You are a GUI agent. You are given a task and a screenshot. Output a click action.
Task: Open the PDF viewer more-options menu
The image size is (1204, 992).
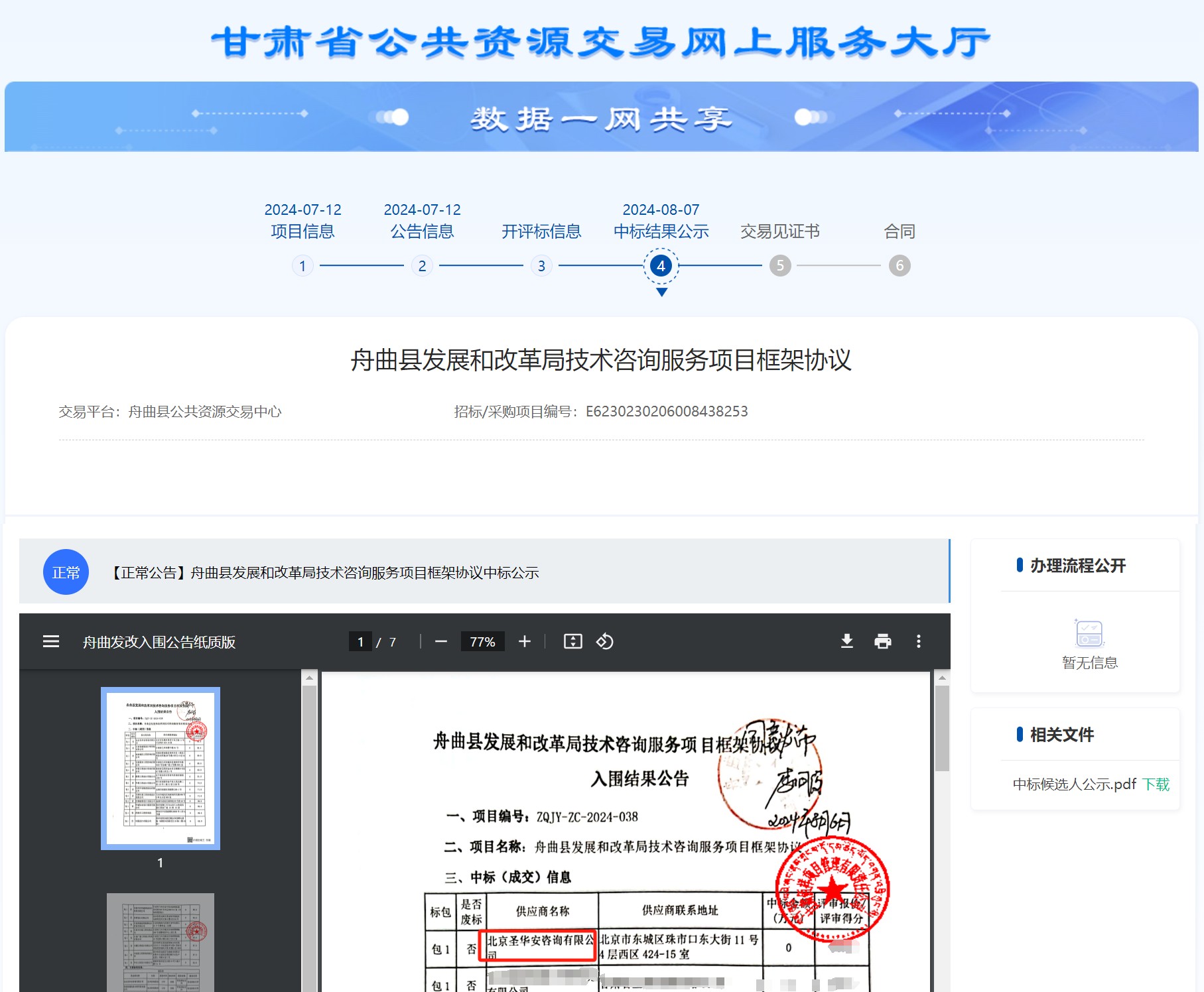tap(919, 641)
